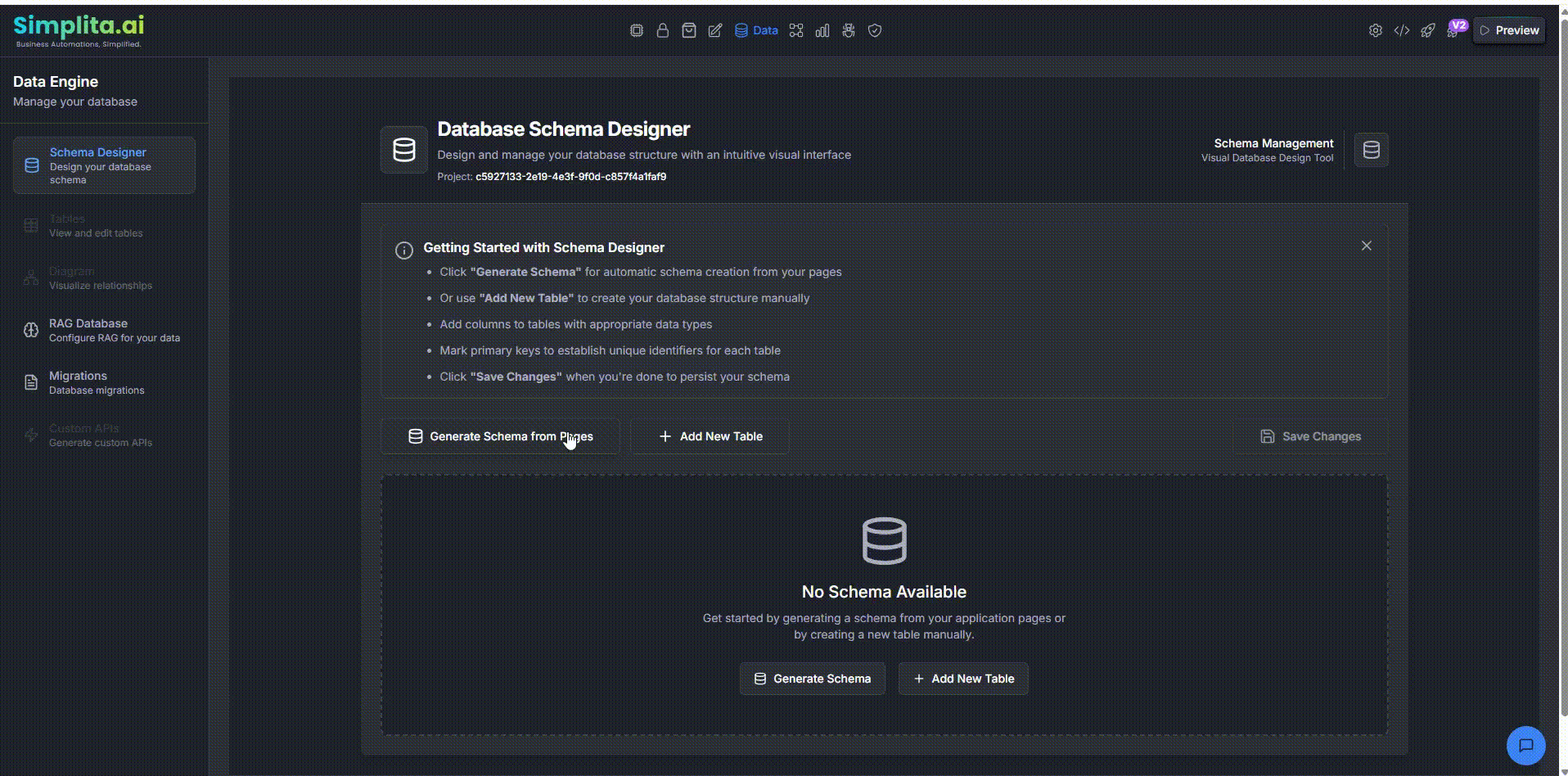Open project settings via the gear icon

pos(1376,30)
